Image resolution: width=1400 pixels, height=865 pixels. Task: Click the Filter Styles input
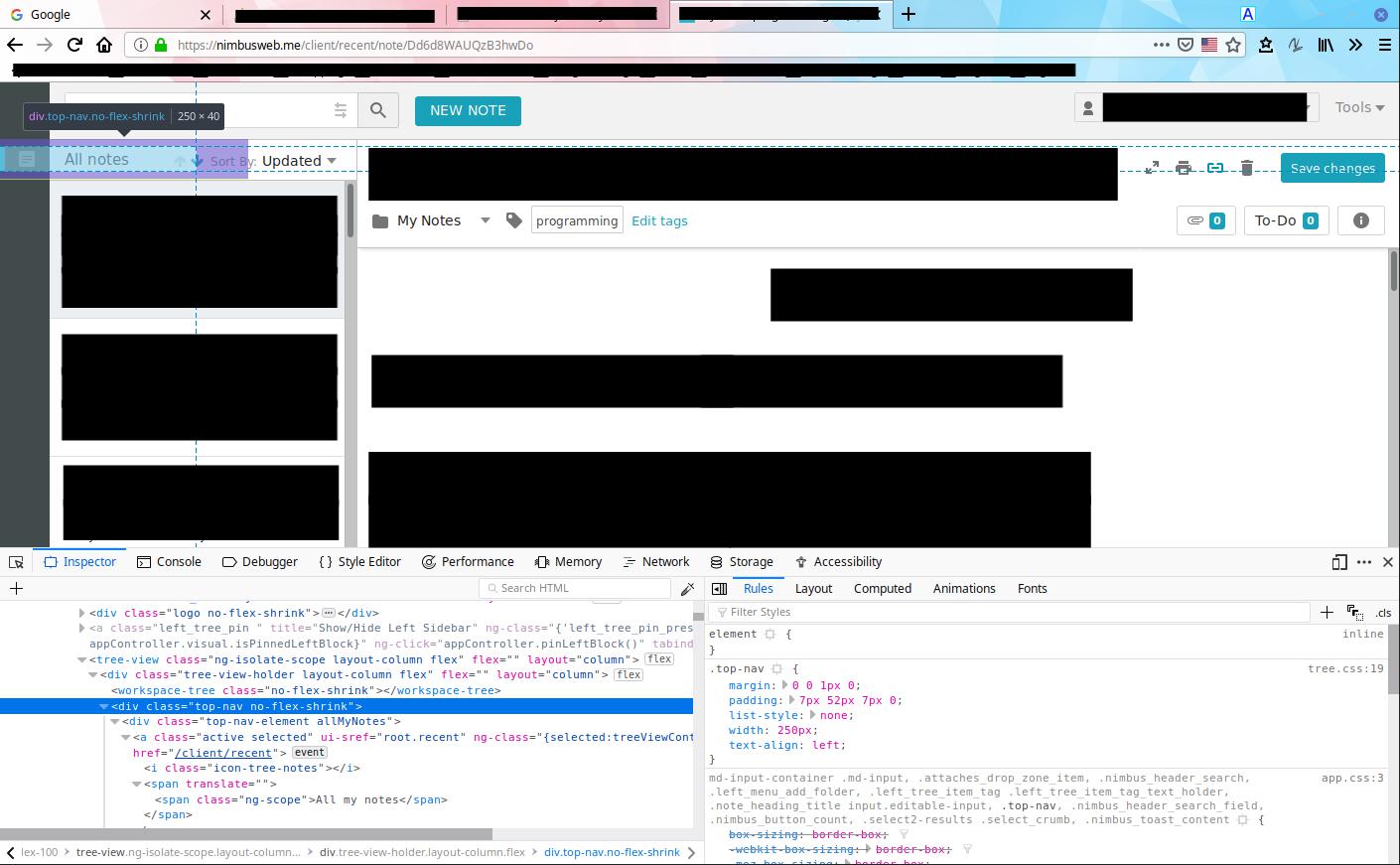1010,613
